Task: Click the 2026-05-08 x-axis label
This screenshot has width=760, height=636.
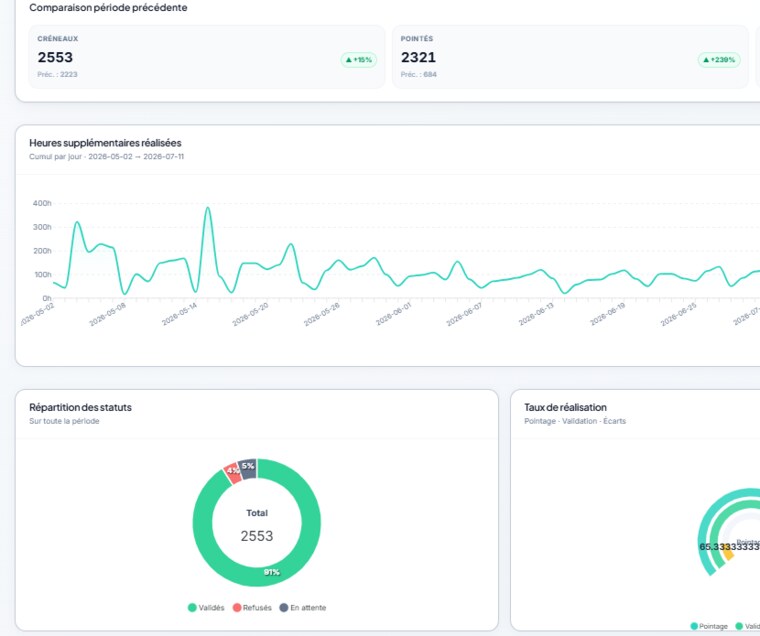Action: [108, 314]
